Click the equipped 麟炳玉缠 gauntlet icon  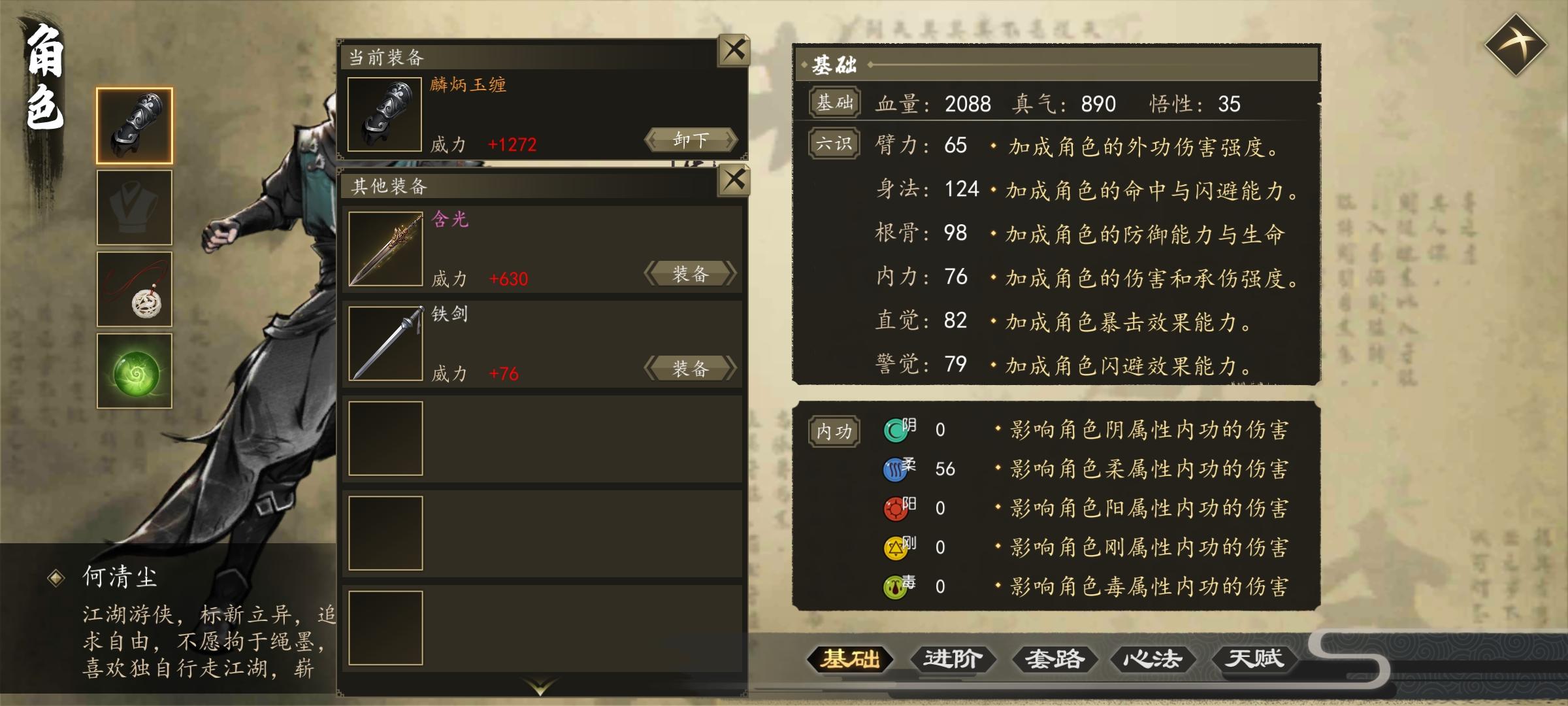pos(385,114)
